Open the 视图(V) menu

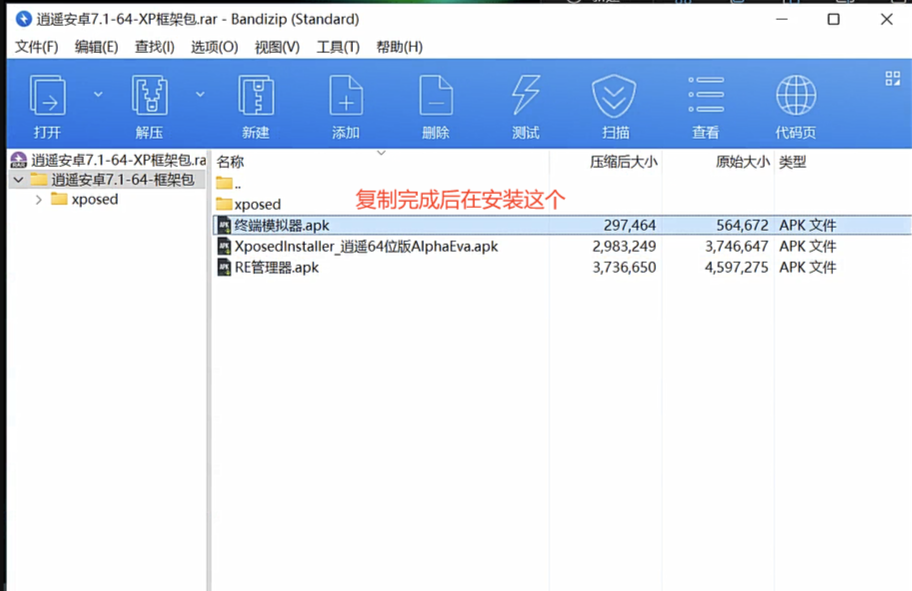pos(277,47)
